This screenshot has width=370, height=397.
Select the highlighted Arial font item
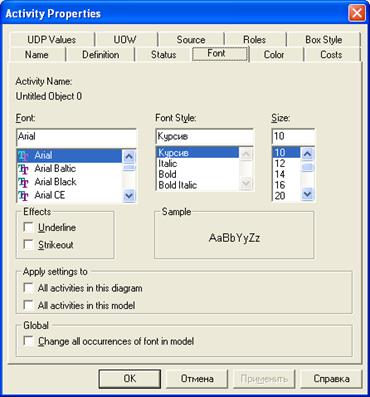click(x=69, y=155)
